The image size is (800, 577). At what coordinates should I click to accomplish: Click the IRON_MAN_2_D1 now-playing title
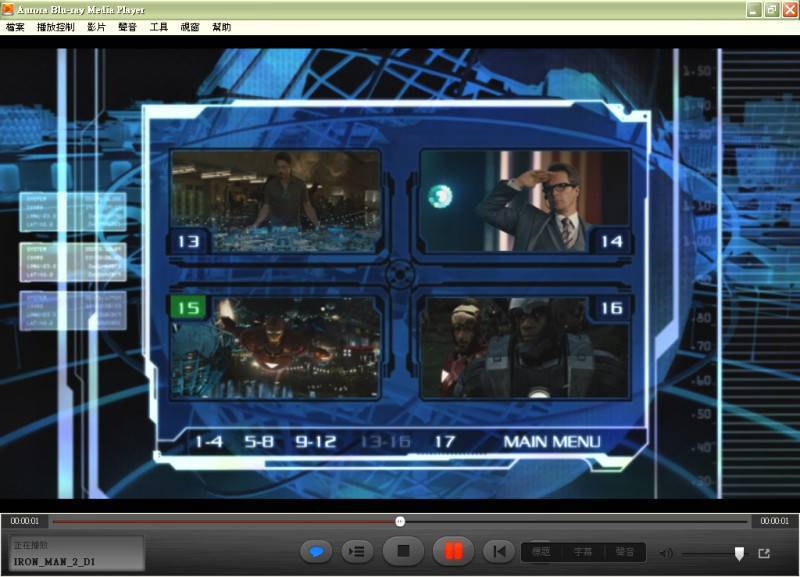[x=54, y=562]
